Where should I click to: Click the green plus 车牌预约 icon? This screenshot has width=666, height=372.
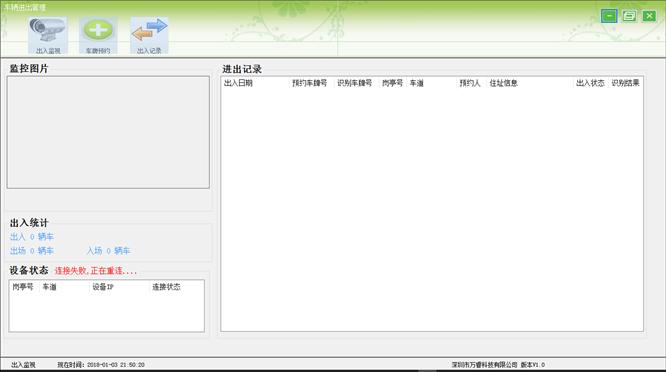click(98, 36)
